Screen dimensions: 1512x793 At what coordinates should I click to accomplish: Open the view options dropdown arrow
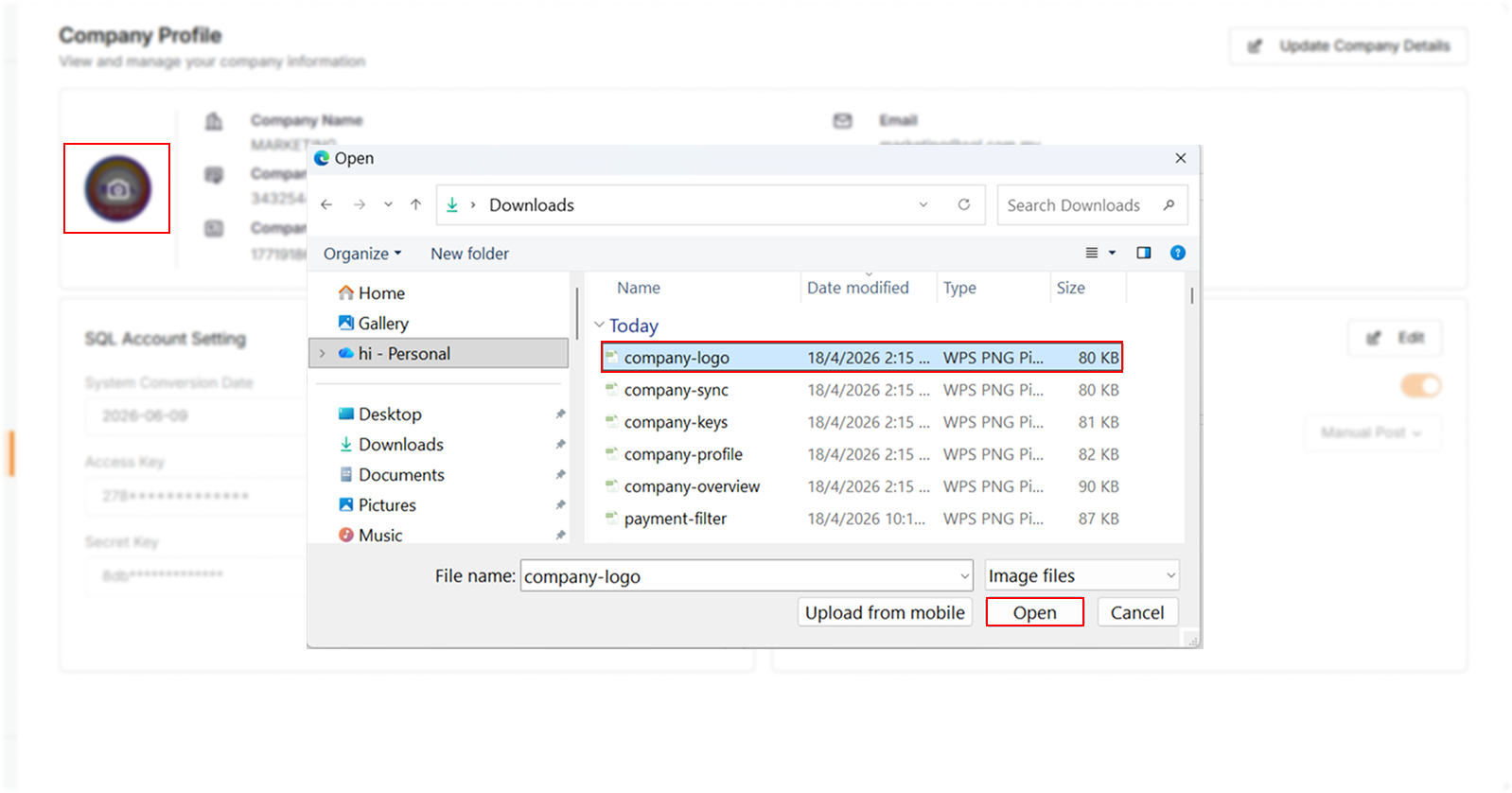1113,253
